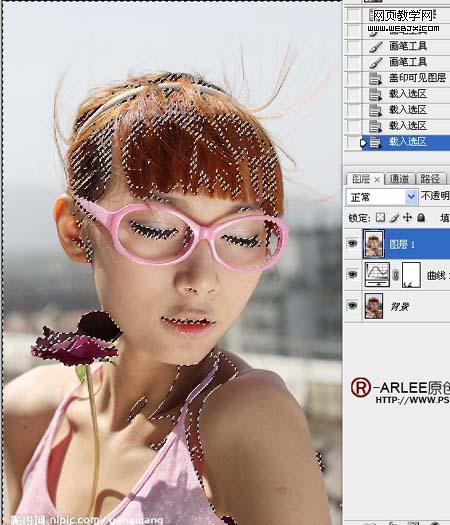Click the brush icon of the lower 画笔工具 history step
450x525 pixels.
click(x=376, y=62)
